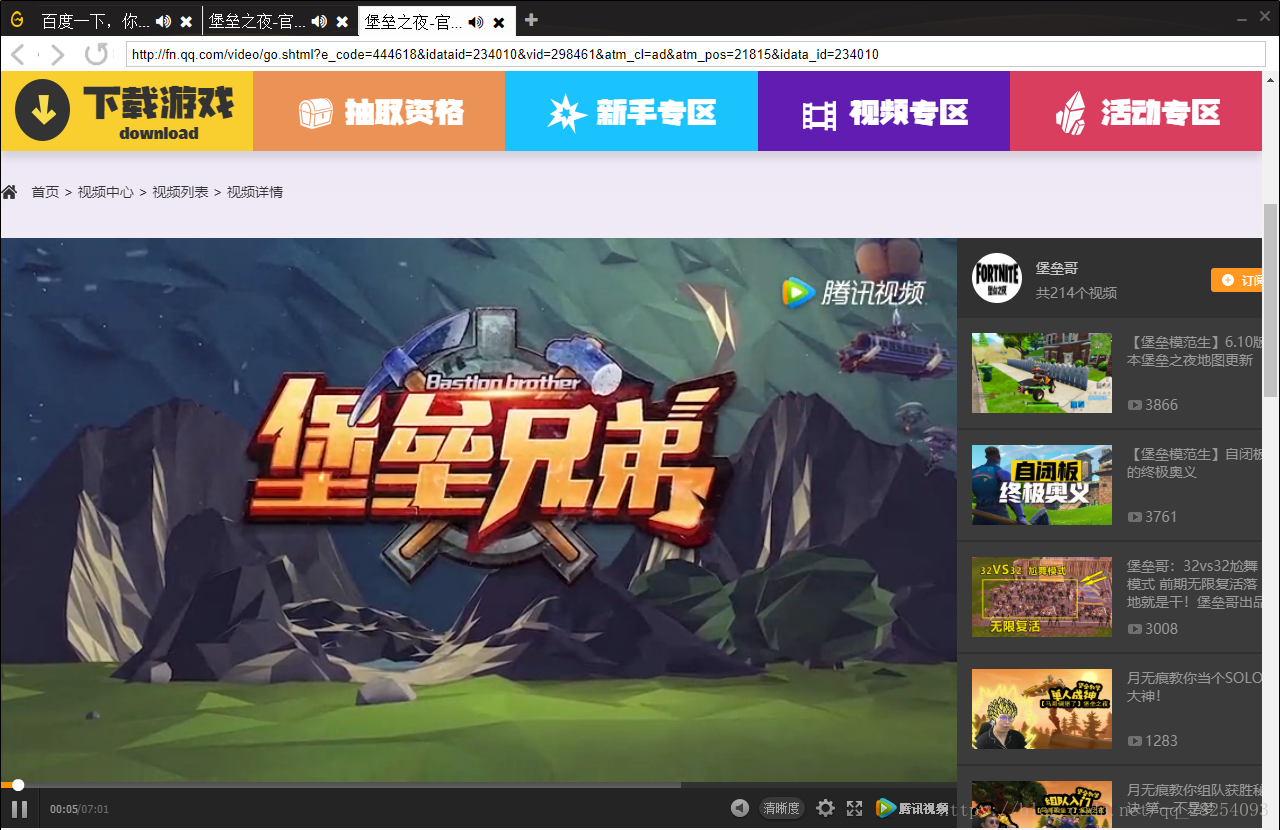
Task: Mute the video player volume icon
Action: [x=739, y=808]
